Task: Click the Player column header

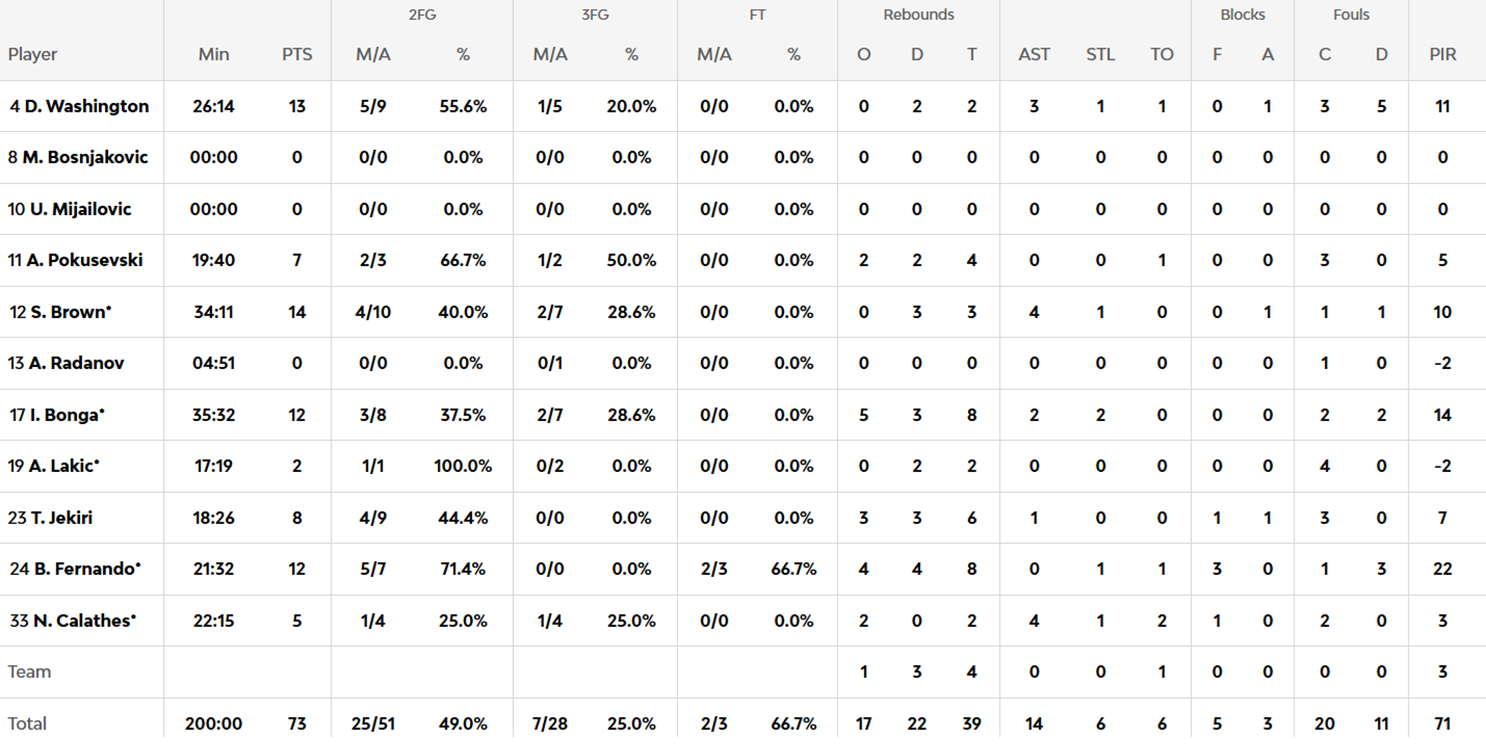Action: (33, 55)
